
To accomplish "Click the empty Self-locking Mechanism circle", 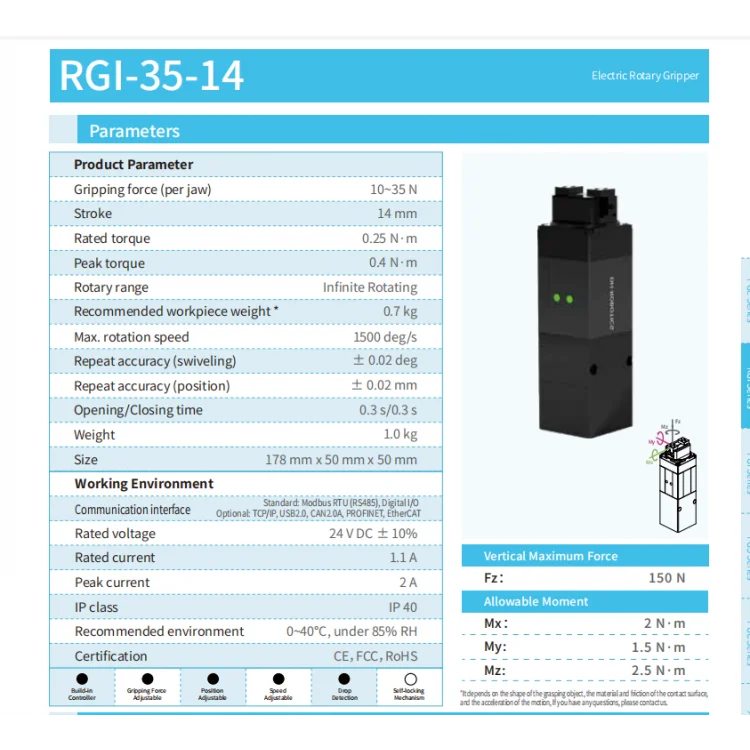I will (409, 679).
